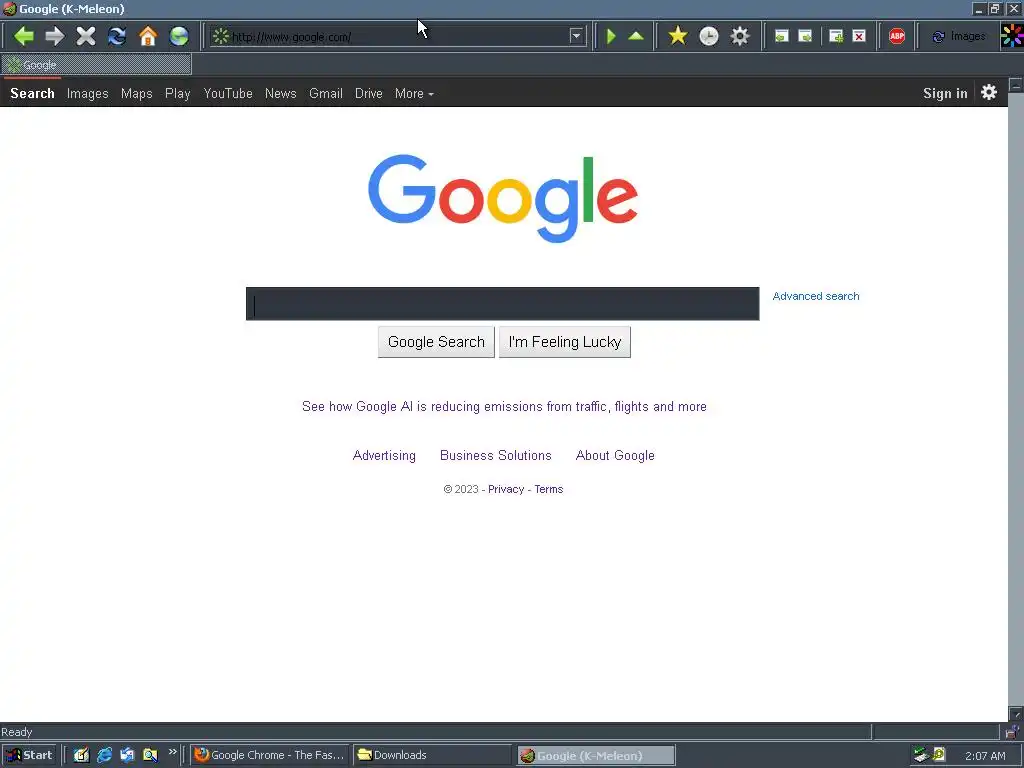Screen dimensions: 1024x768
Task: Open the Terms link in footer
Action: tap(549, 489)
